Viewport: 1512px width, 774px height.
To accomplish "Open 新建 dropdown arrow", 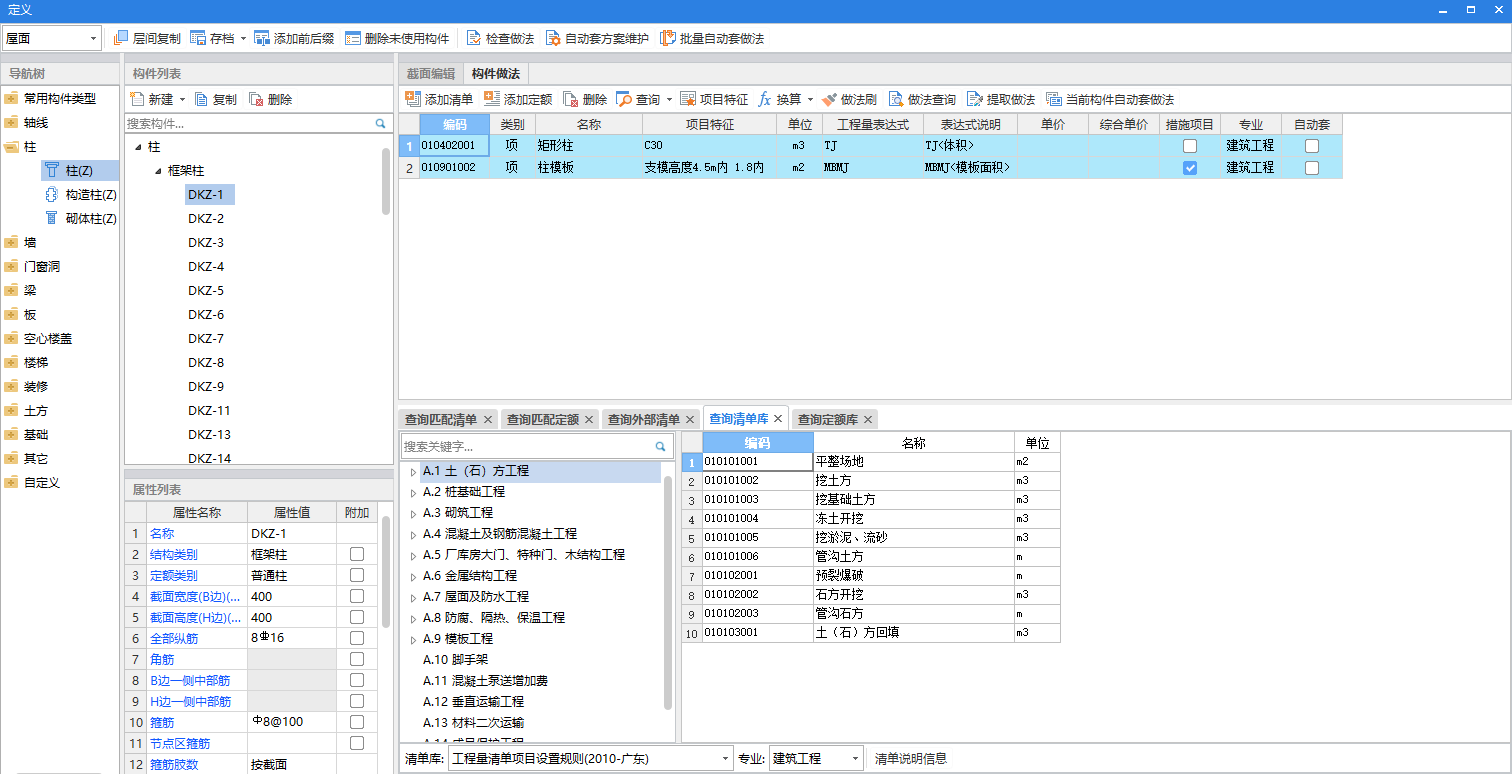I will pyautogui.click(x=183, y=99).
